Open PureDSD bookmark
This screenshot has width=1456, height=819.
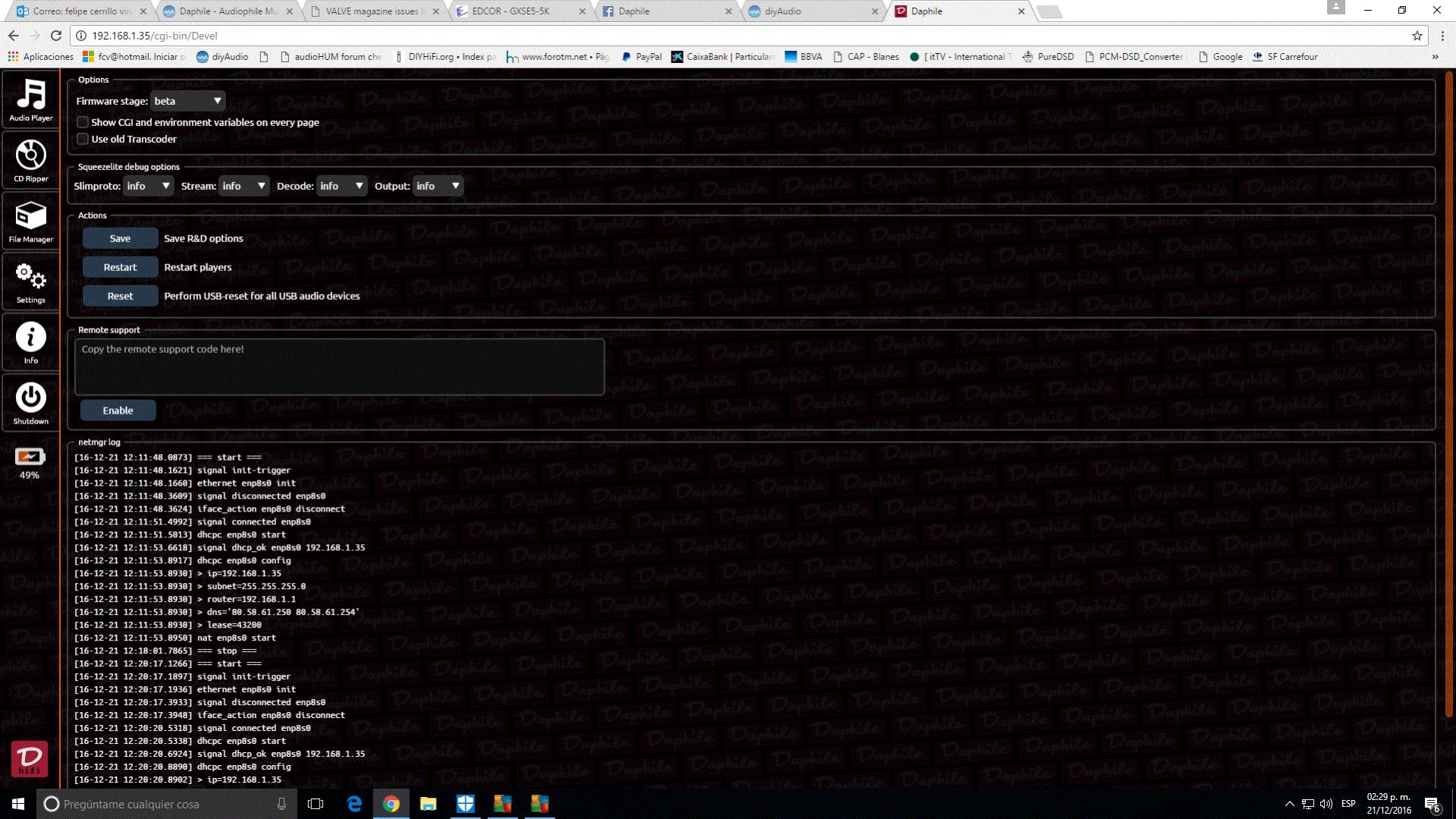[x=1047, y=57]
